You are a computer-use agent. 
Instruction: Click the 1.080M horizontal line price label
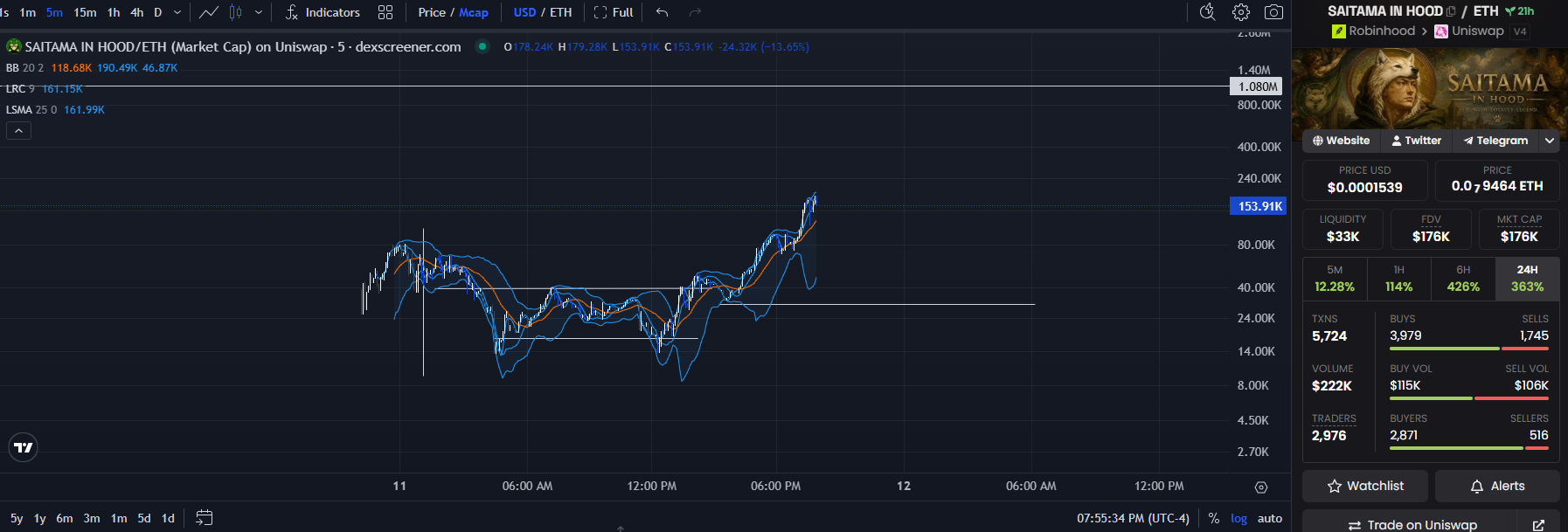pos(1258,86)
